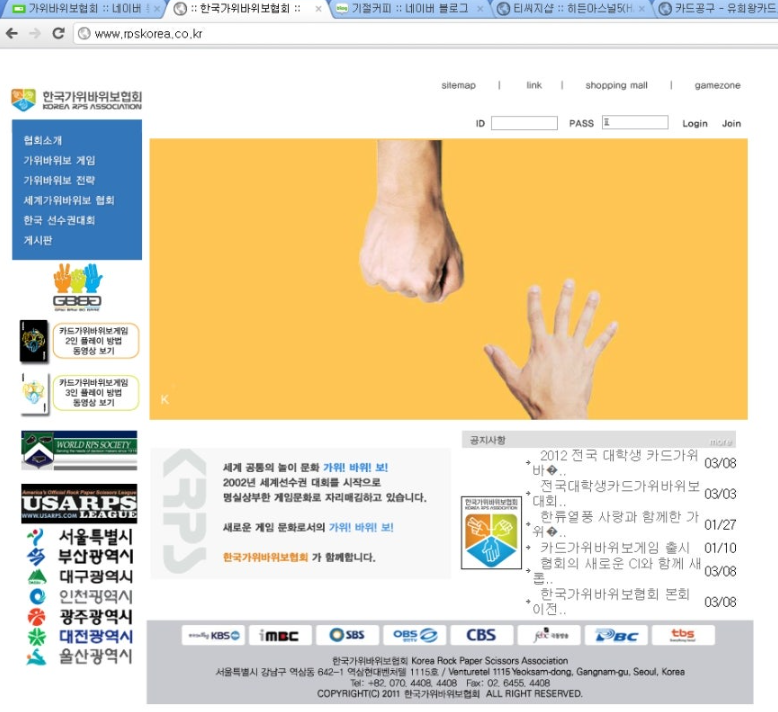Image resolution: width=778 pixels, height=712 pixels.
Task: Open notice 협회의 새로운 CI와 함께
Action: pos(615,571)
